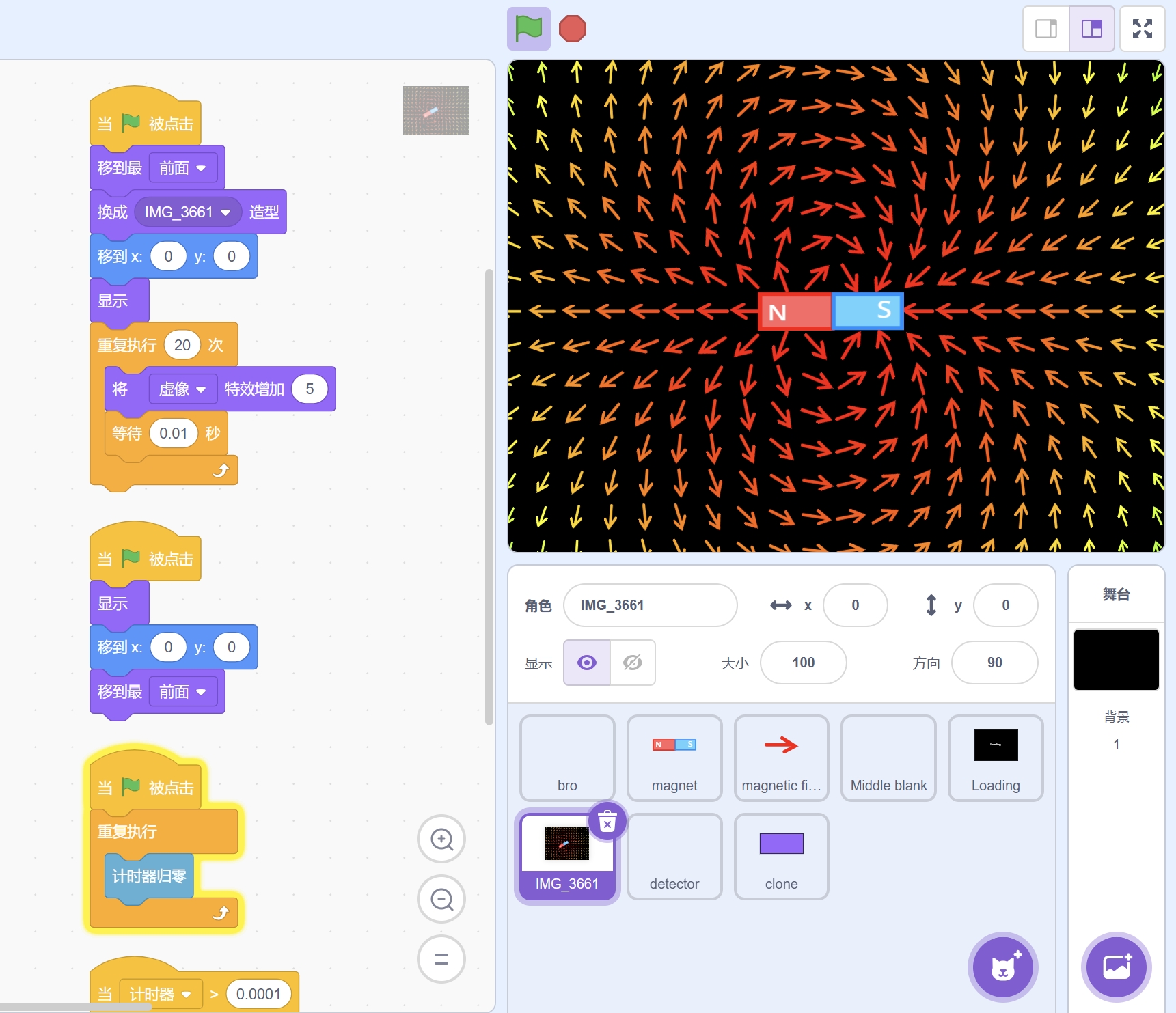Select the magnet sprite
The width and height of the screenshot is (1176, 1013).
[x=674, y=758]
